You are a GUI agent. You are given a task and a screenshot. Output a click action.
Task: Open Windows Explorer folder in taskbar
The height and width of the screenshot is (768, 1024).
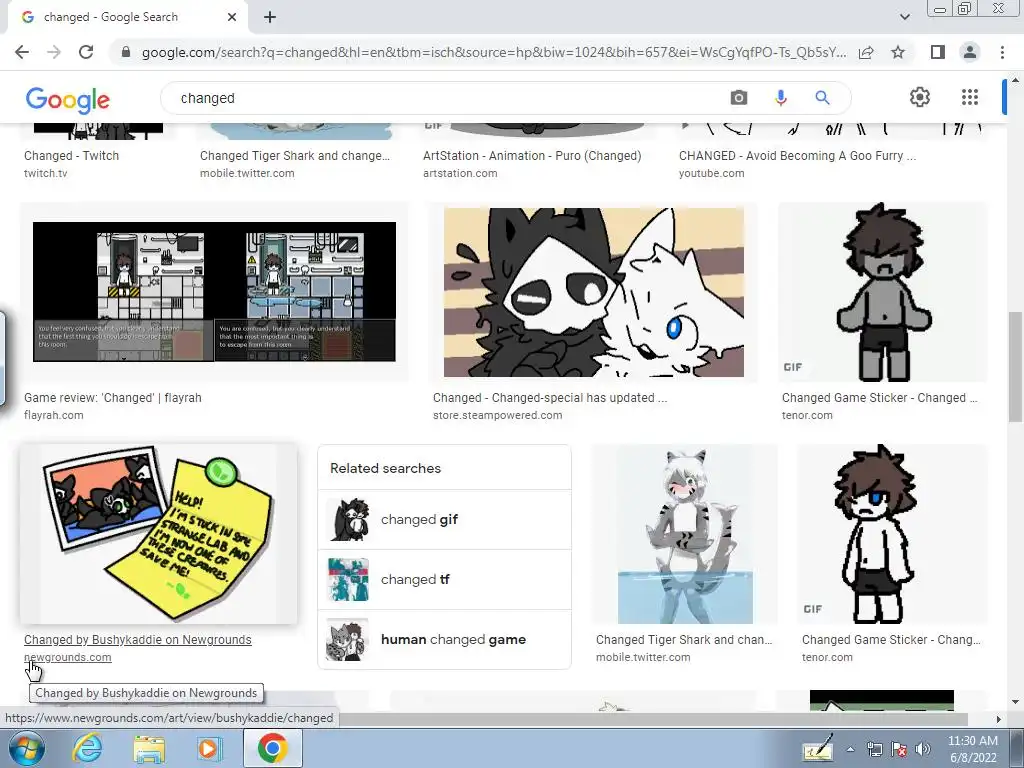coord(150,748)
